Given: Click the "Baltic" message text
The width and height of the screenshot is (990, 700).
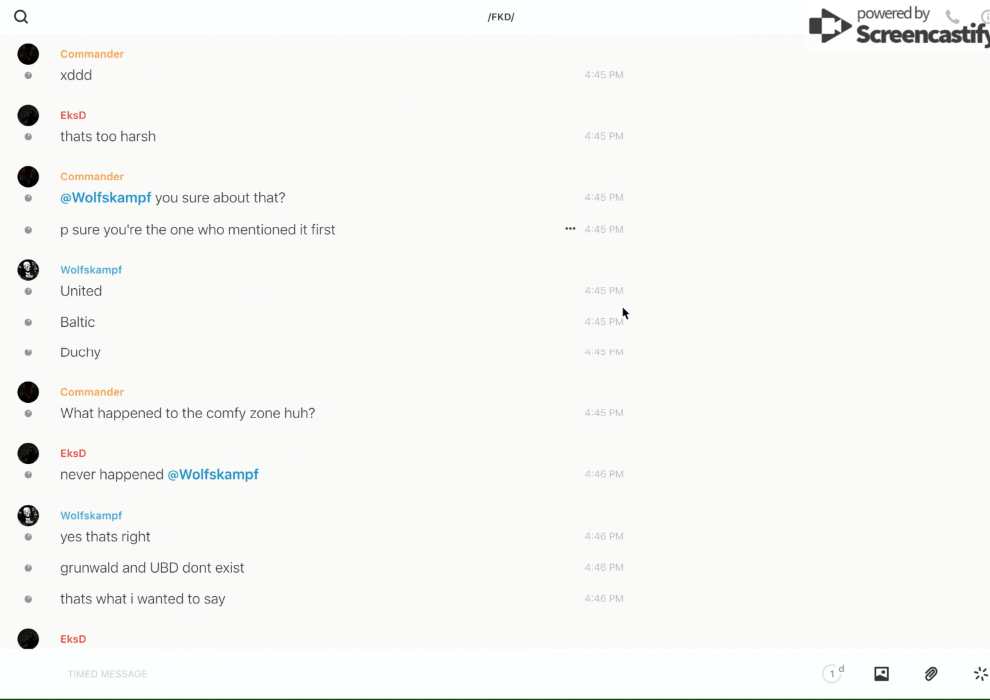Looking at the screenshot, I should click(x=77, y=322).
